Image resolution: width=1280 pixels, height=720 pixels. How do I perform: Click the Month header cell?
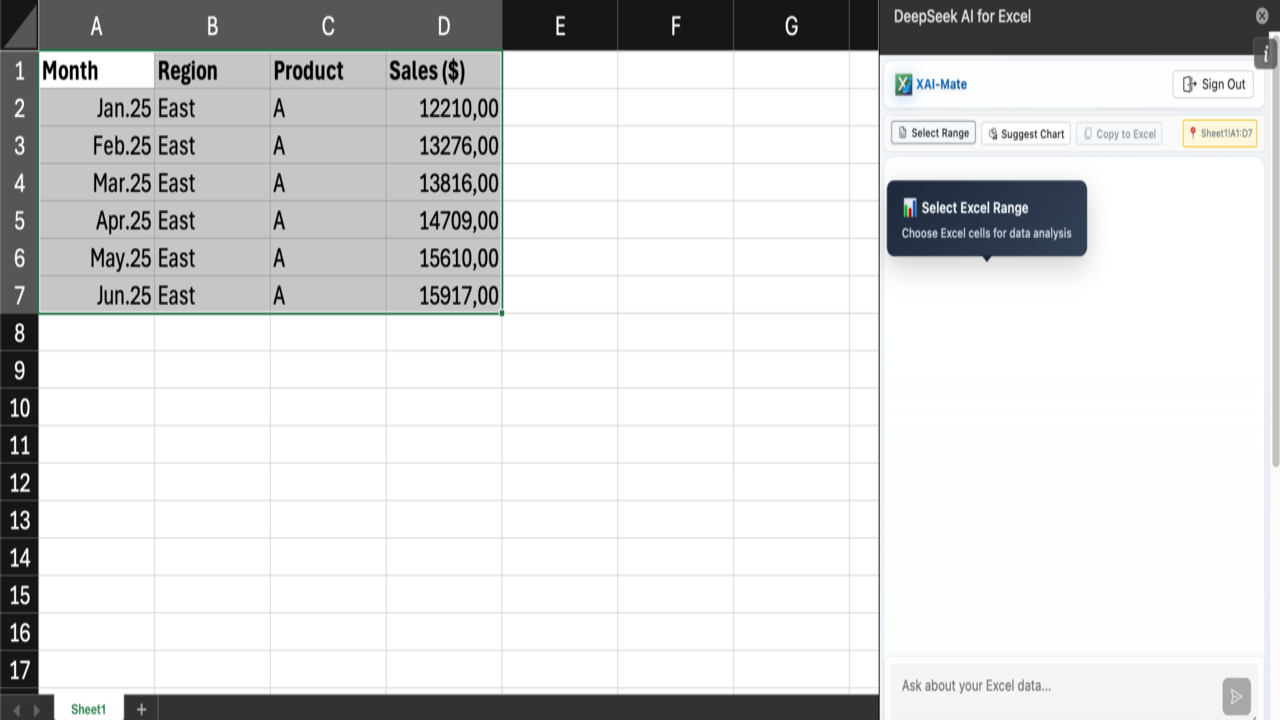click(96, 70)
